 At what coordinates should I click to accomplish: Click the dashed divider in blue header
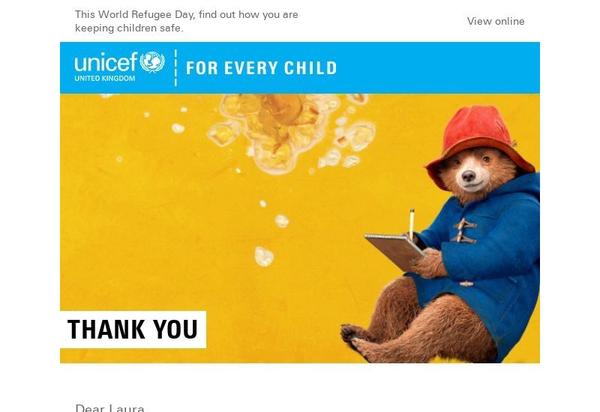(176, 68)
